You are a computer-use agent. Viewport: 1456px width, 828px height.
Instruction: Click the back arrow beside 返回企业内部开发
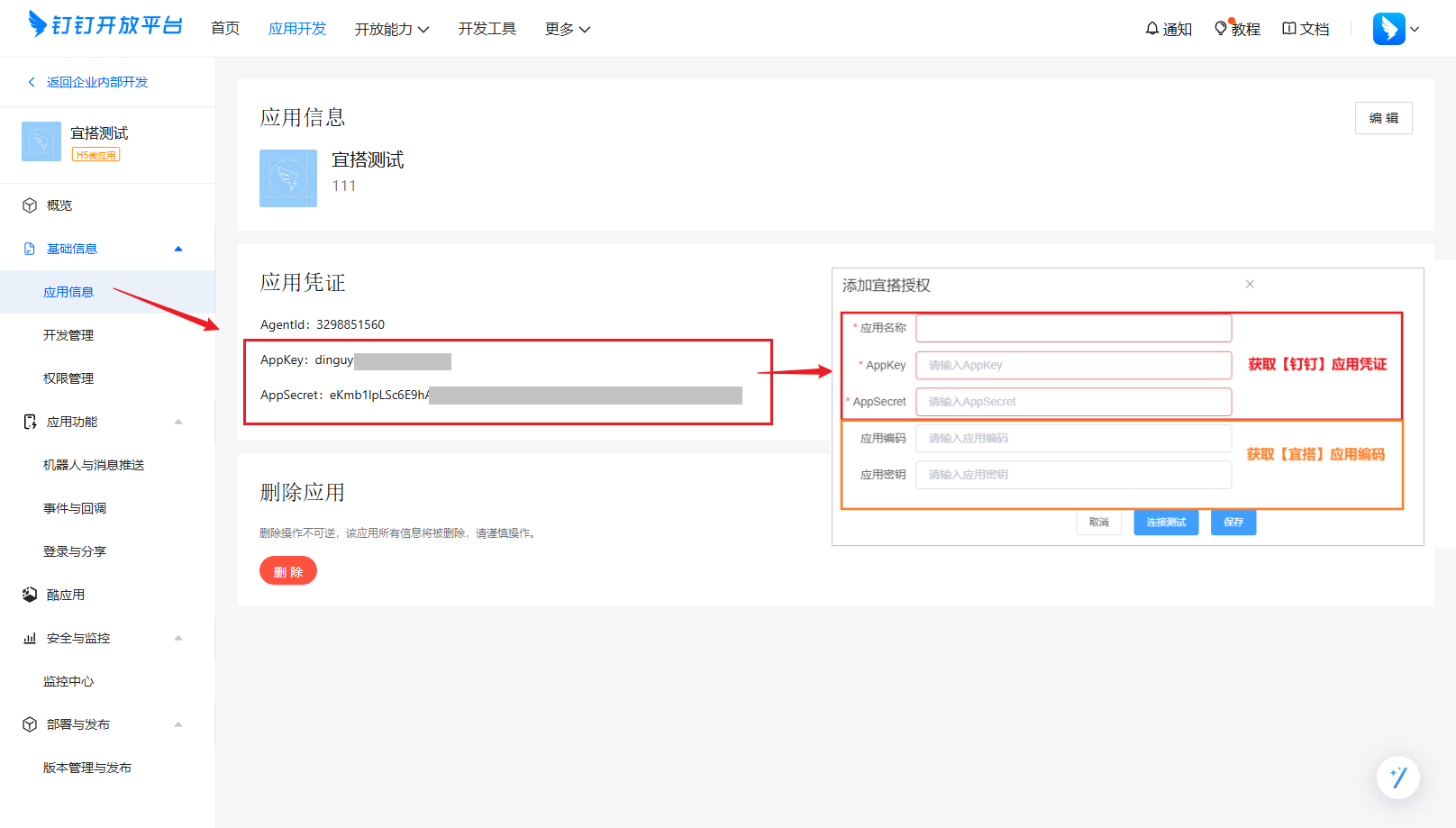pos(32,82)
